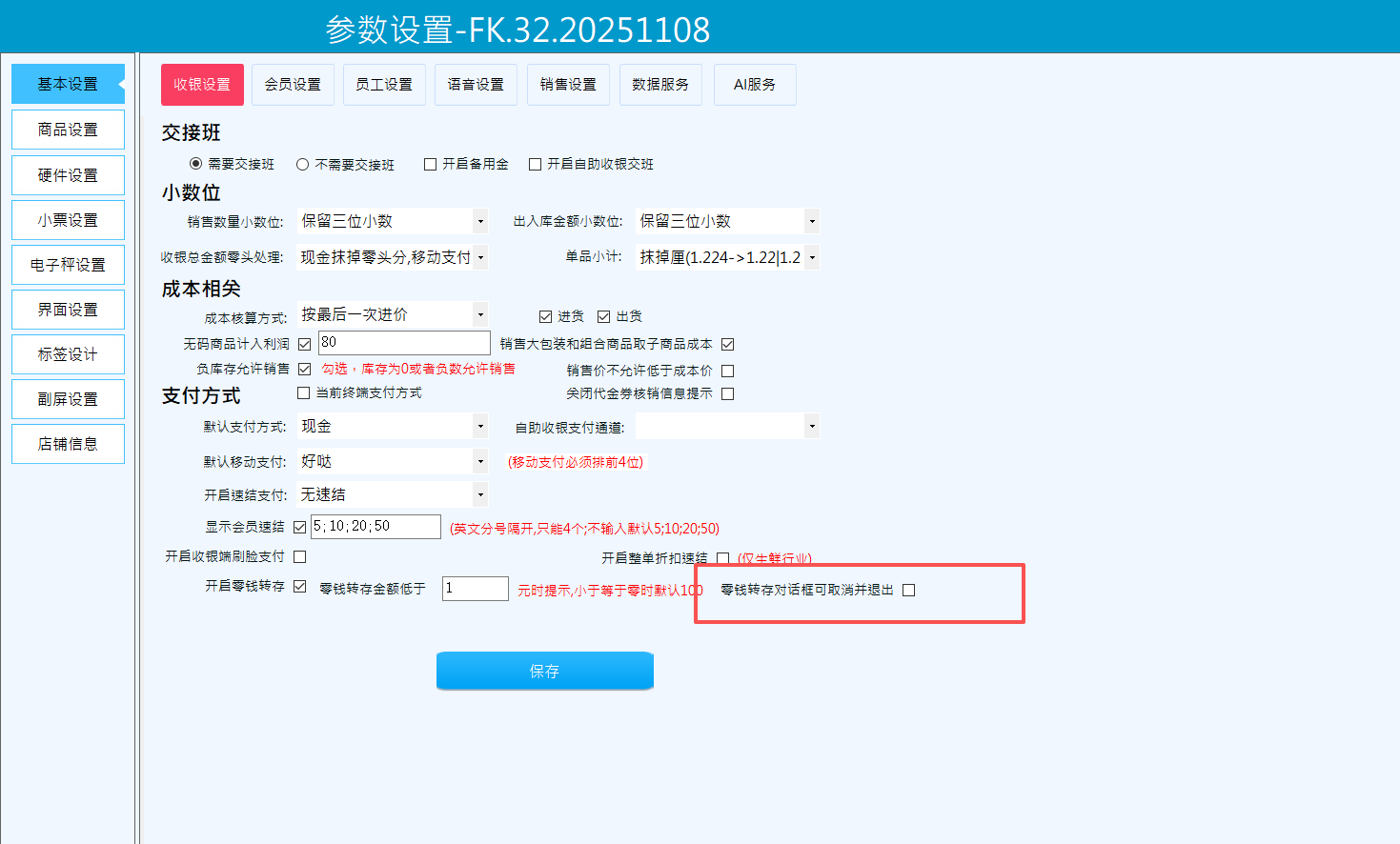Switch to the 会员设置 tab
The image size is (1400, 844).
(293, 85)
